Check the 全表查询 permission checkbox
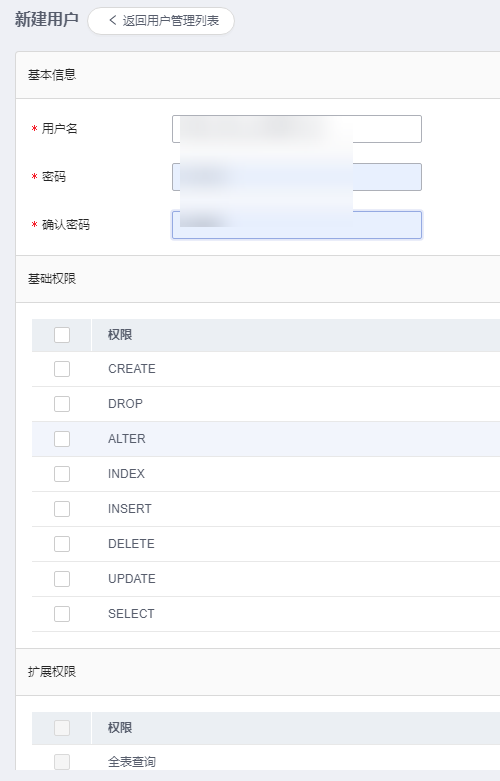This screenshot has width=500, height=781. (x=62, y=762)
